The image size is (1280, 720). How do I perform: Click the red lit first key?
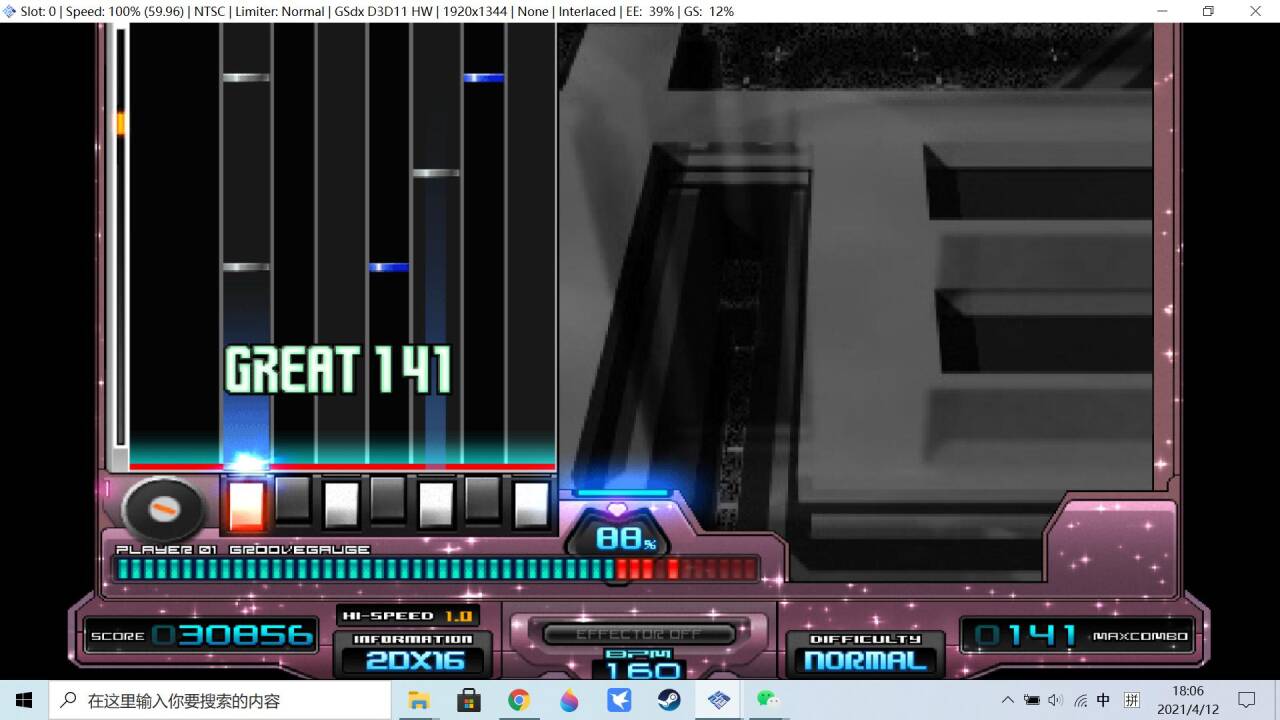pyautogui.click(x=246, y=505)
